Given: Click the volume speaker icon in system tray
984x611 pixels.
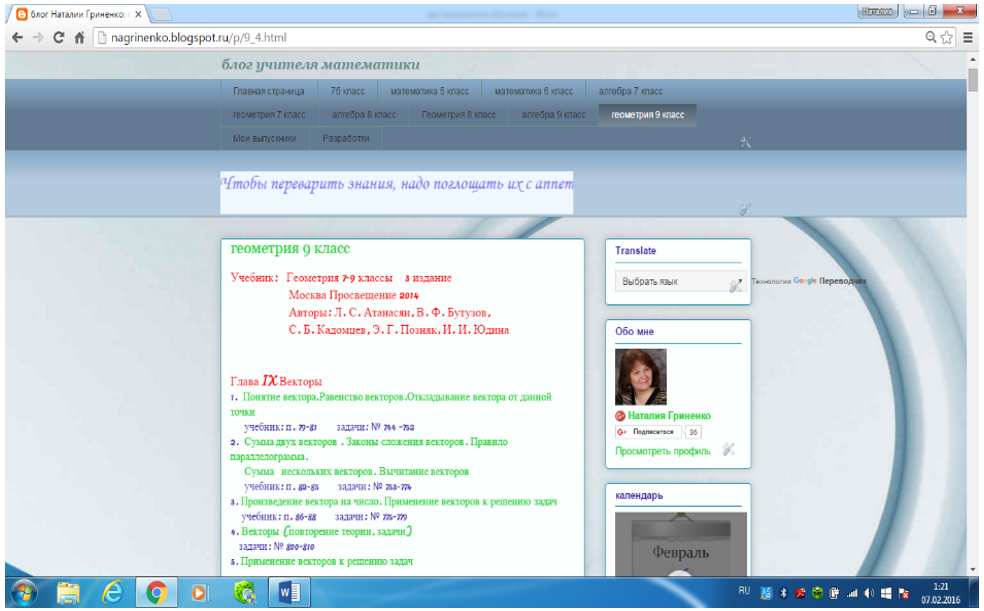Looking at the screenshot, I should 868,592.
